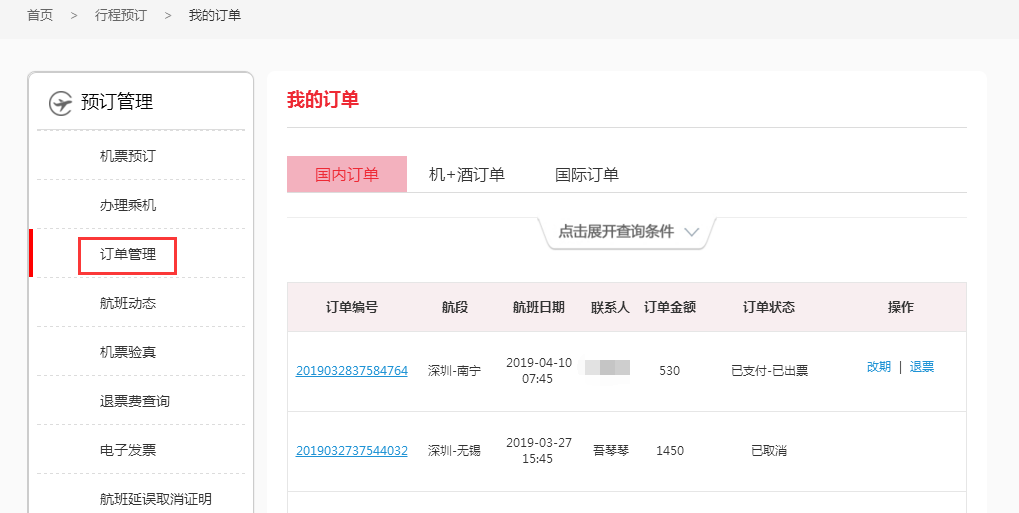Viewport: 1019px width, 513px height.
Task: Open the 国际订单 tab
Action: tap(587, 174)
